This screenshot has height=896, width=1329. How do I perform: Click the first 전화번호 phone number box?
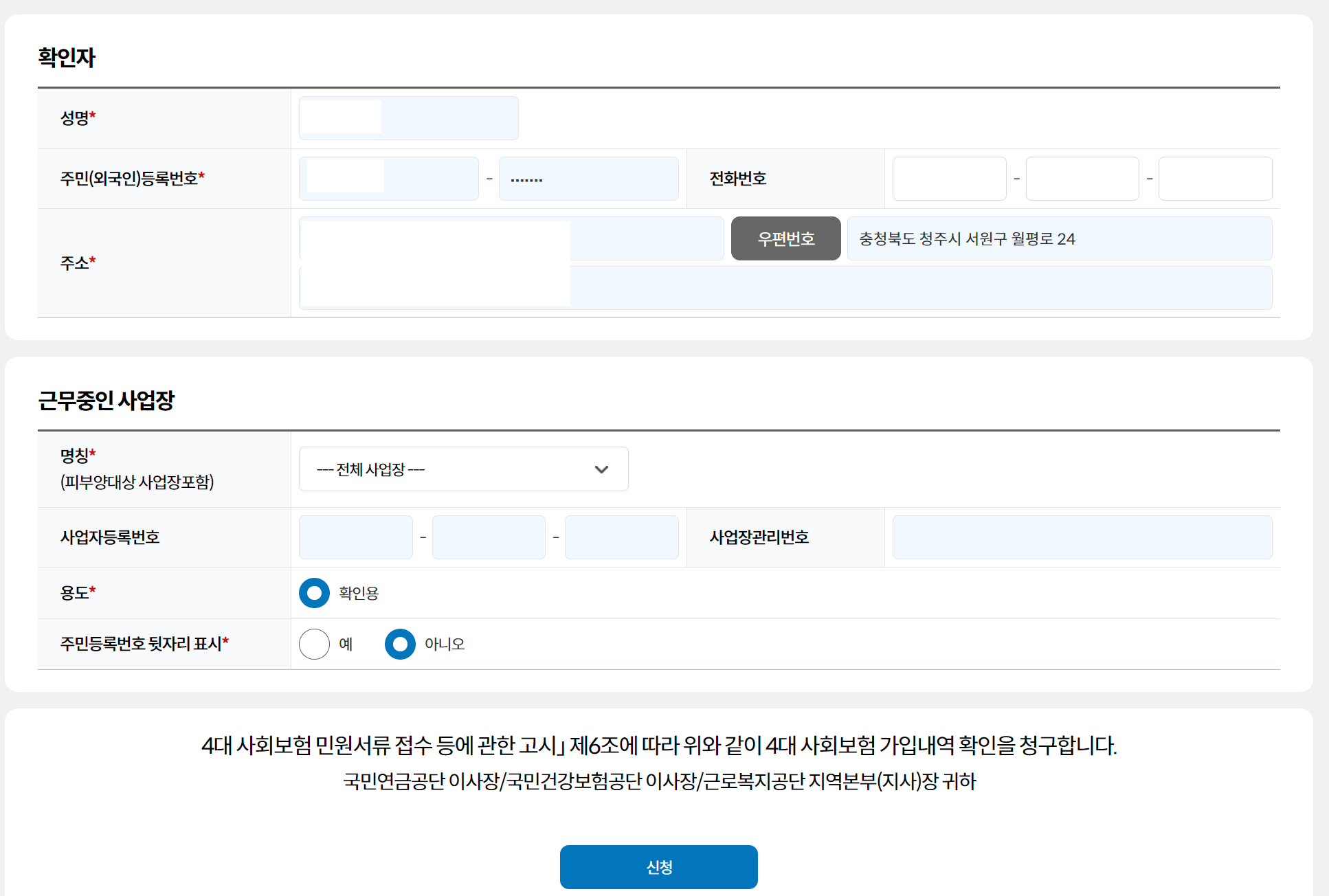949,178
